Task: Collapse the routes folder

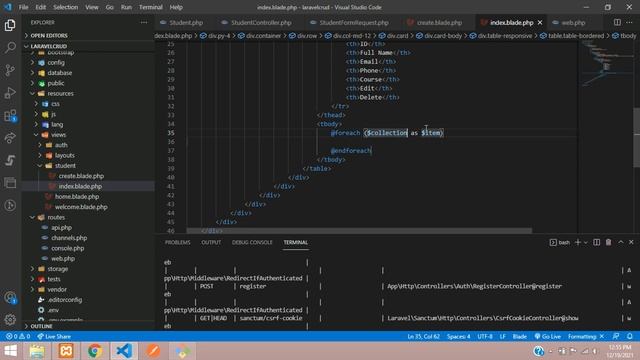Action: click(x=88, y=217)
